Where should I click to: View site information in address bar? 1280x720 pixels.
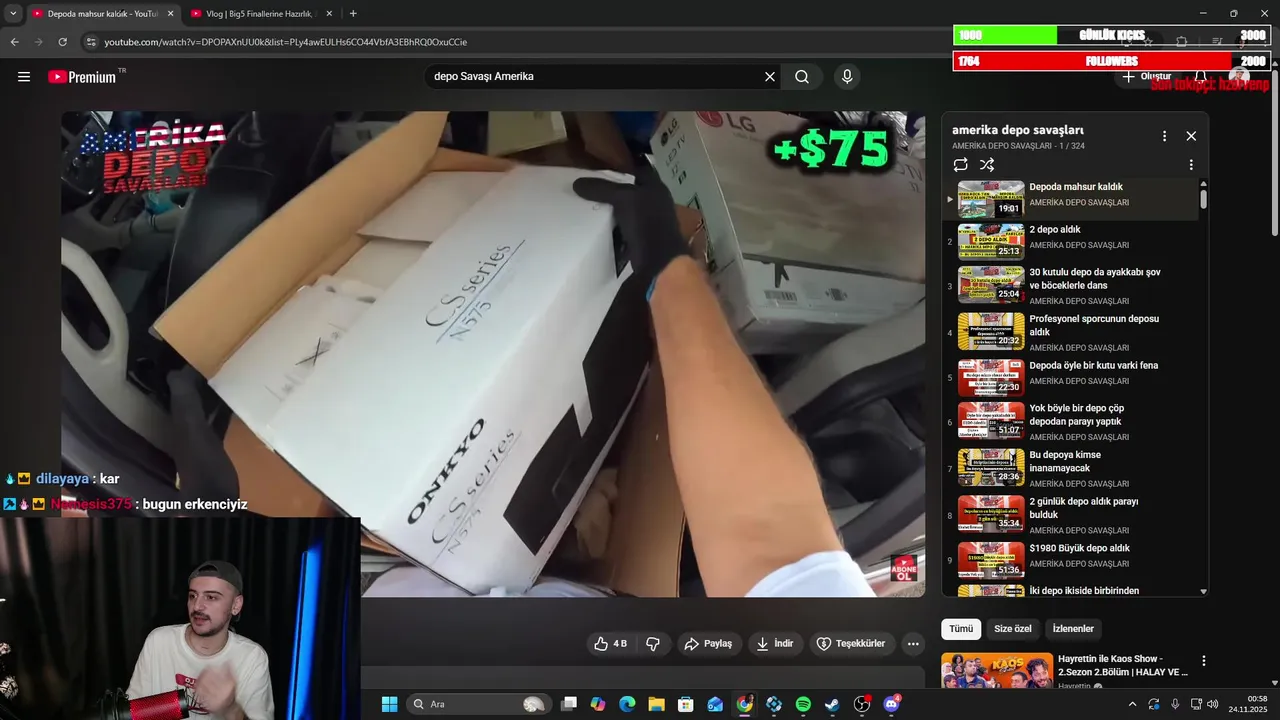click(92, 42)
